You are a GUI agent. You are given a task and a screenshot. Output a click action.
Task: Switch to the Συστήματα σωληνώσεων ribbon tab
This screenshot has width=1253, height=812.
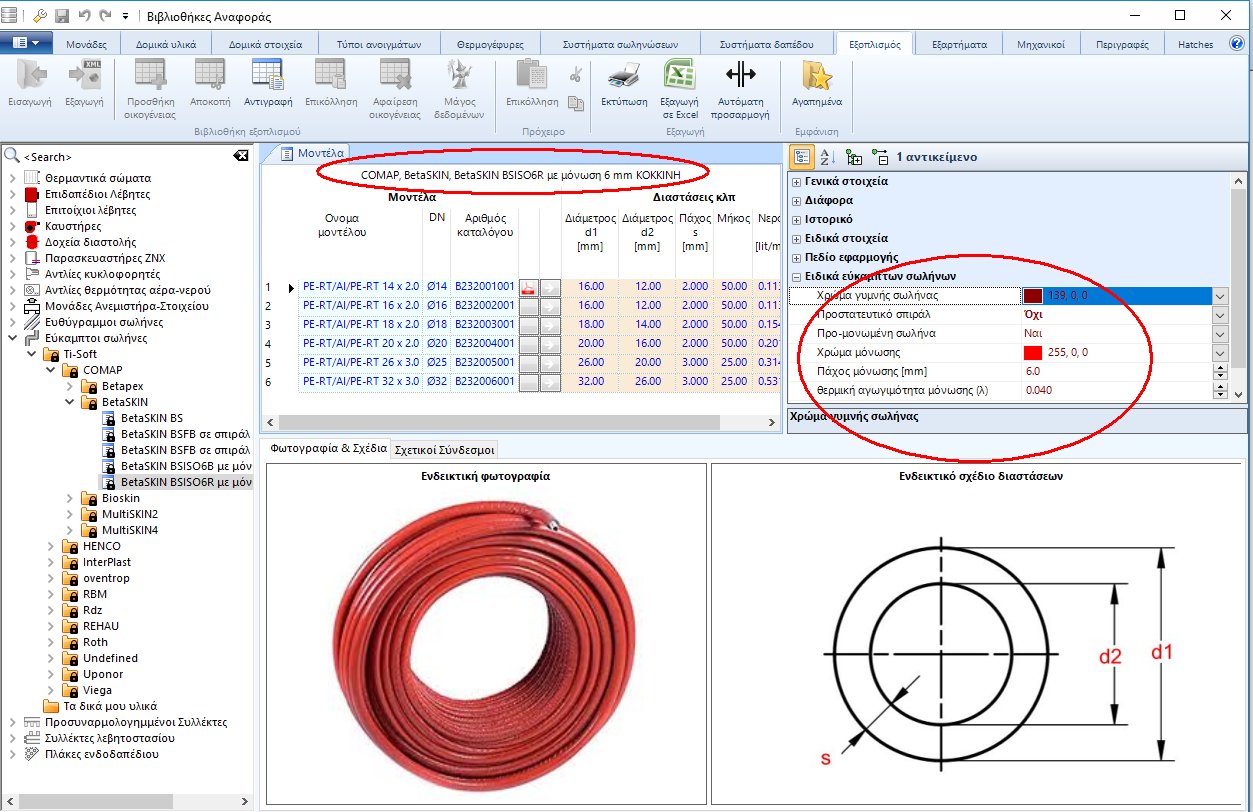[x=620, y=44]
